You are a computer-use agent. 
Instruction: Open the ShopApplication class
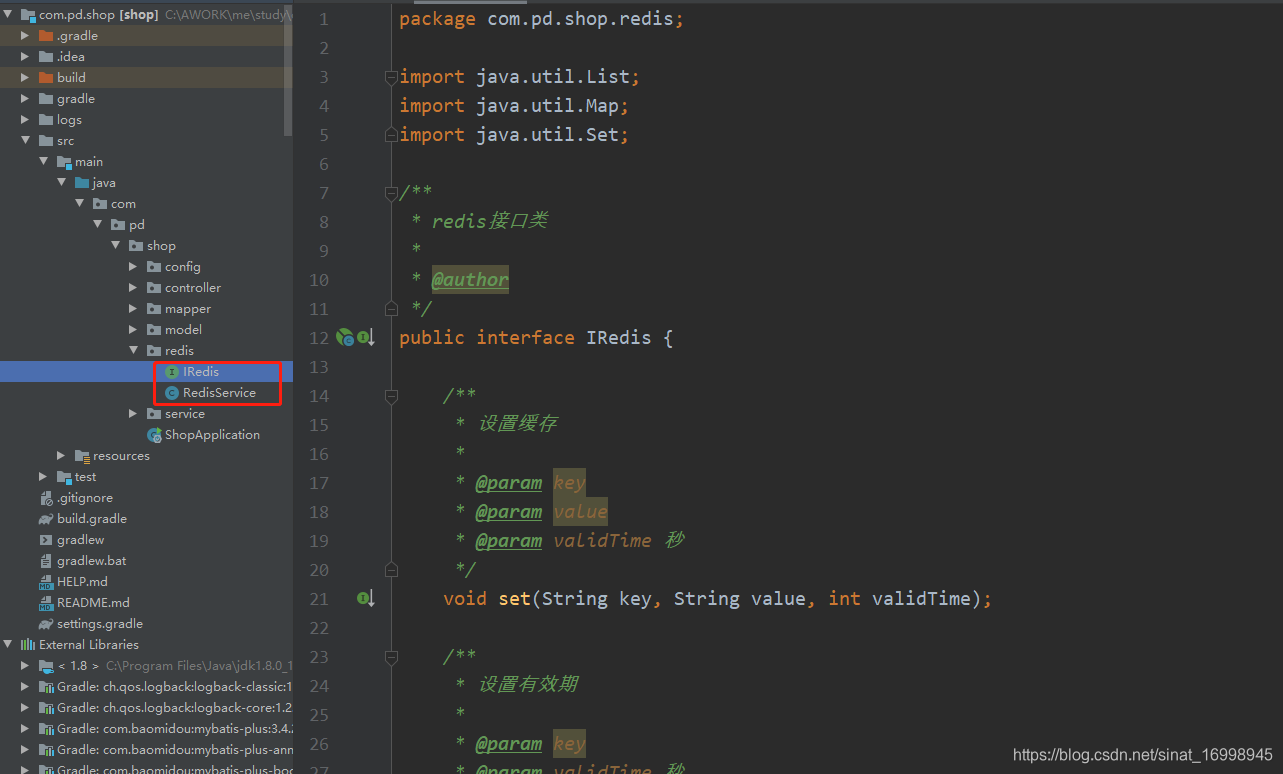[x=211, y=435]
